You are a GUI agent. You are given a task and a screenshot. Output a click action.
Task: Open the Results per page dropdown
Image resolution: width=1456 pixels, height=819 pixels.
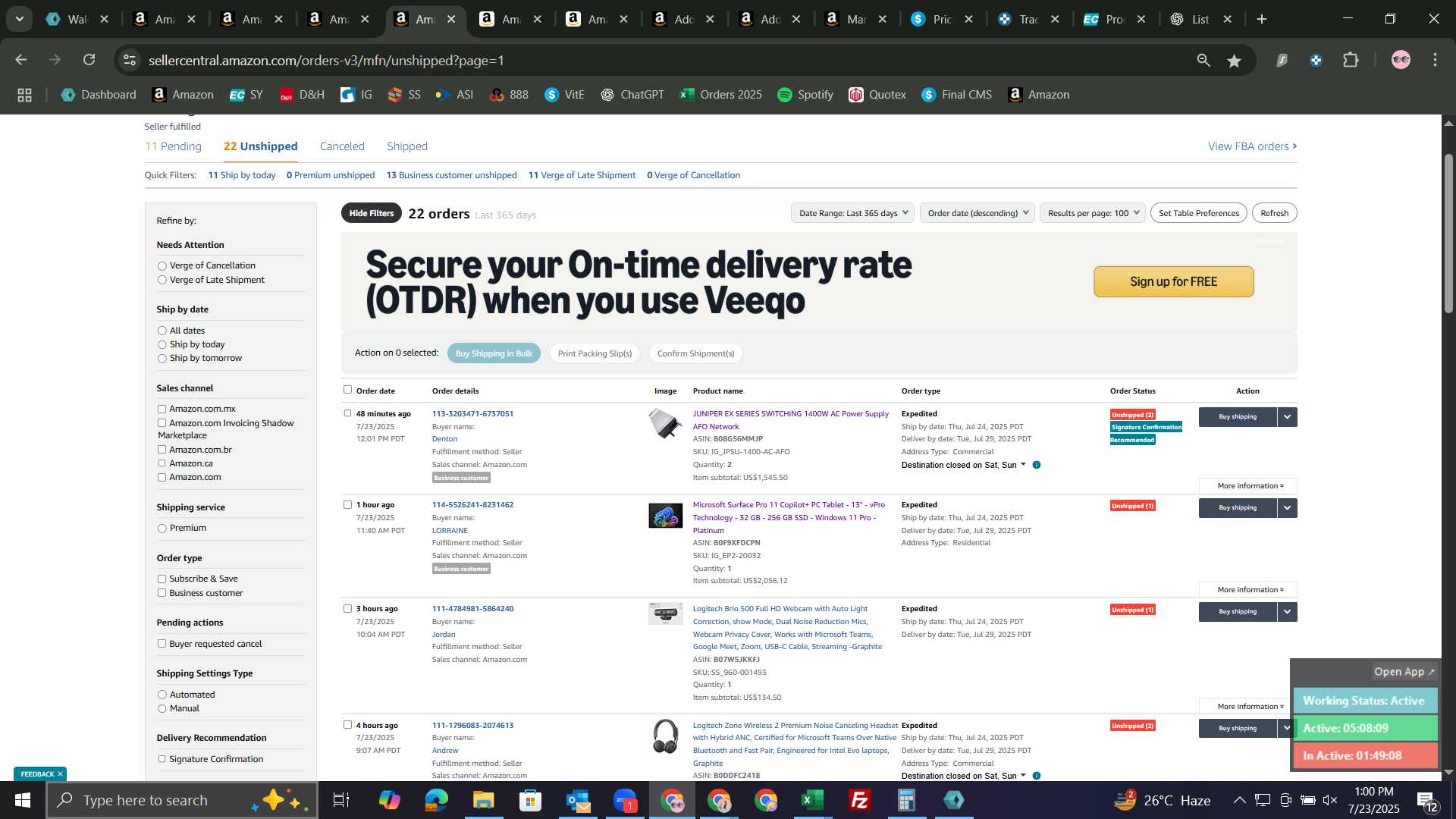click(1092, 213)
